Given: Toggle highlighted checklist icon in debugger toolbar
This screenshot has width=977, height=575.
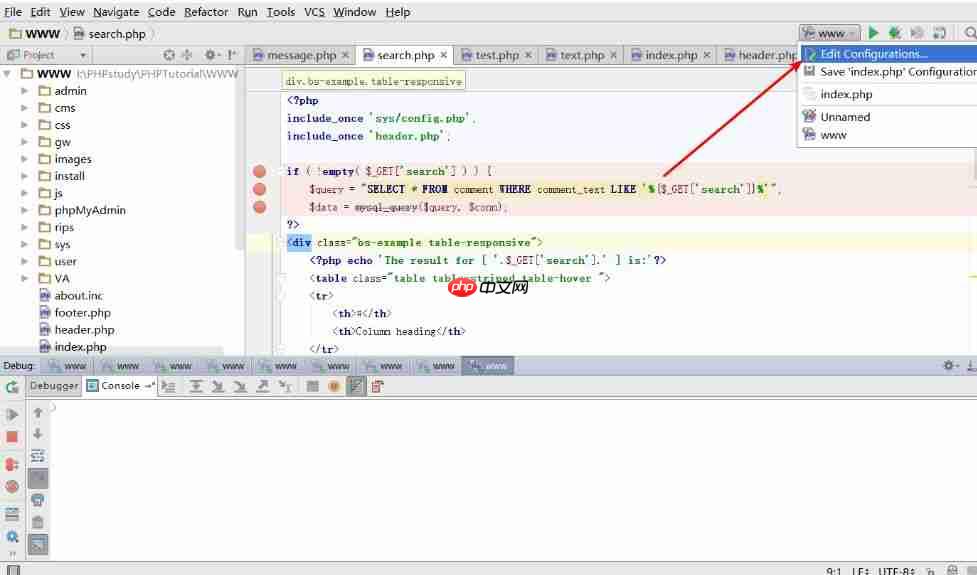Looking at the screenshot, I should [x=356, y=386].
